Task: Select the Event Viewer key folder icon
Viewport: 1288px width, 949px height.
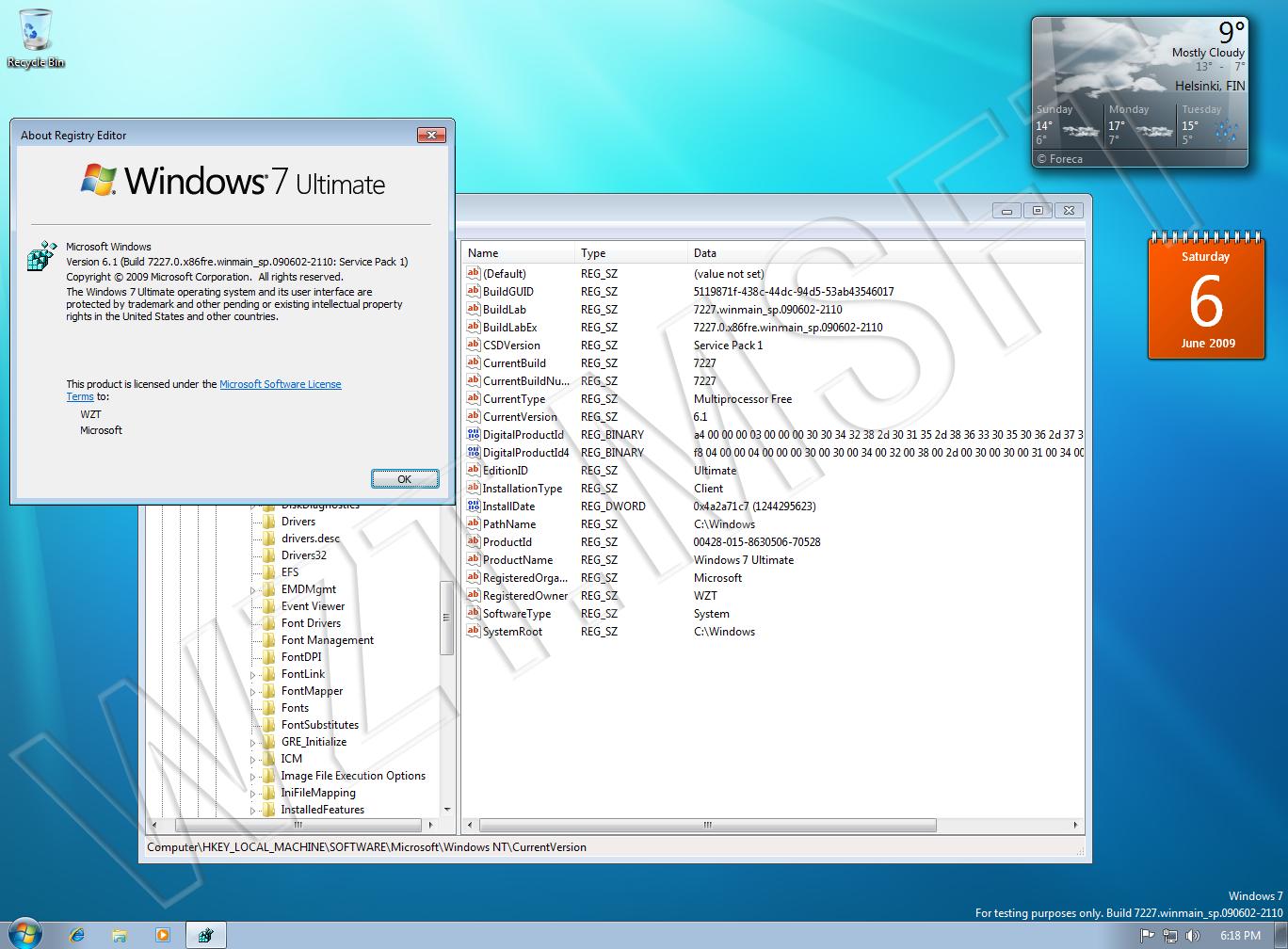Action: tap(270, 606)
